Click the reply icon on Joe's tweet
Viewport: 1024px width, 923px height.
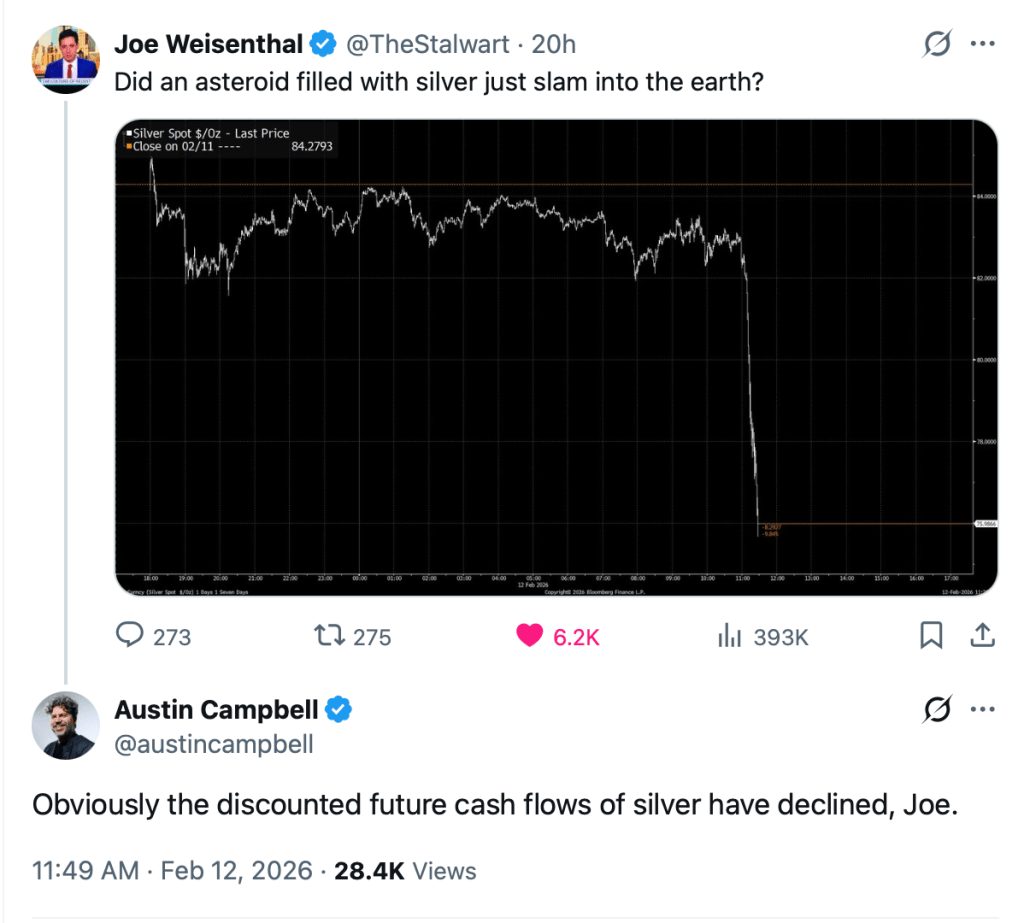[132, 636]
